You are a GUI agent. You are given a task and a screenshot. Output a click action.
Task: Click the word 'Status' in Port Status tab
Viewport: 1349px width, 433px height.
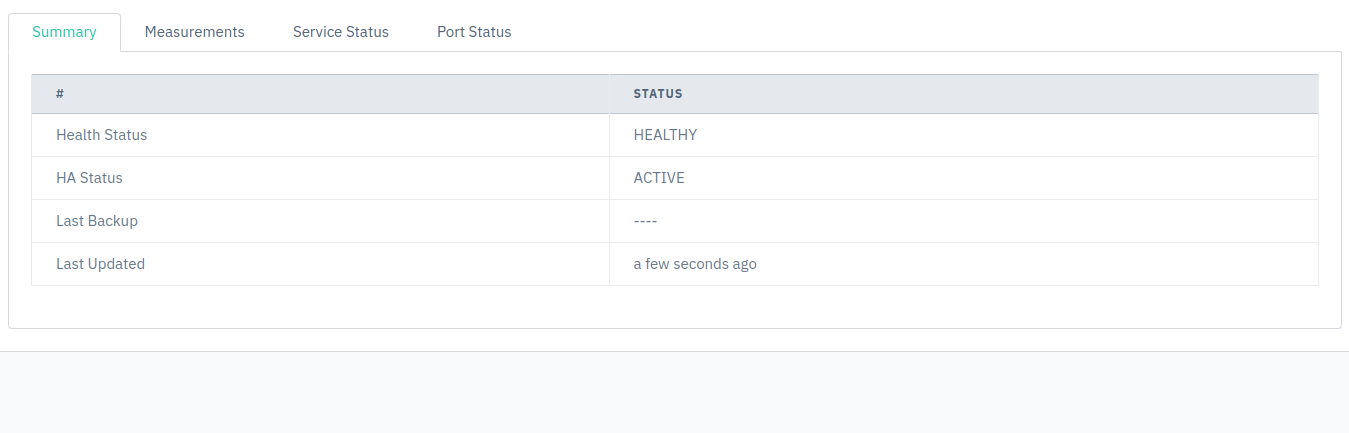click(490, 32)
